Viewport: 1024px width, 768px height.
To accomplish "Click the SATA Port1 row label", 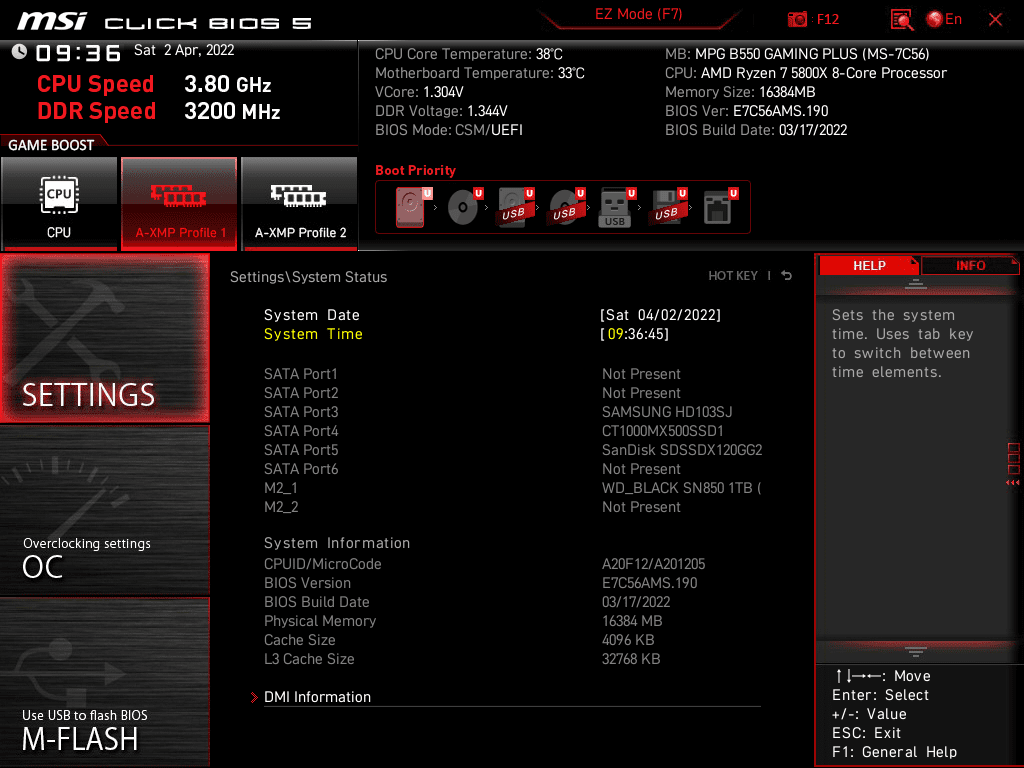I will [300, 374].
